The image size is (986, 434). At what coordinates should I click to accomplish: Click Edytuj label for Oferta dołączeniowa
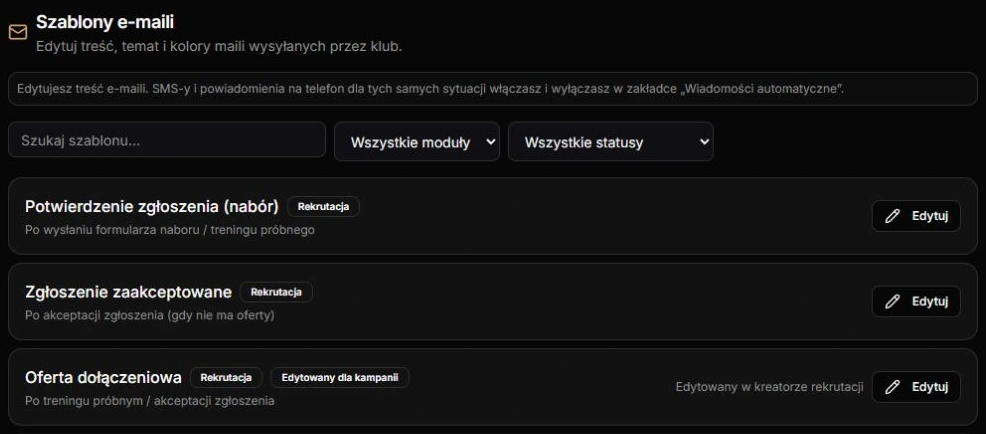tap(929, 387)
